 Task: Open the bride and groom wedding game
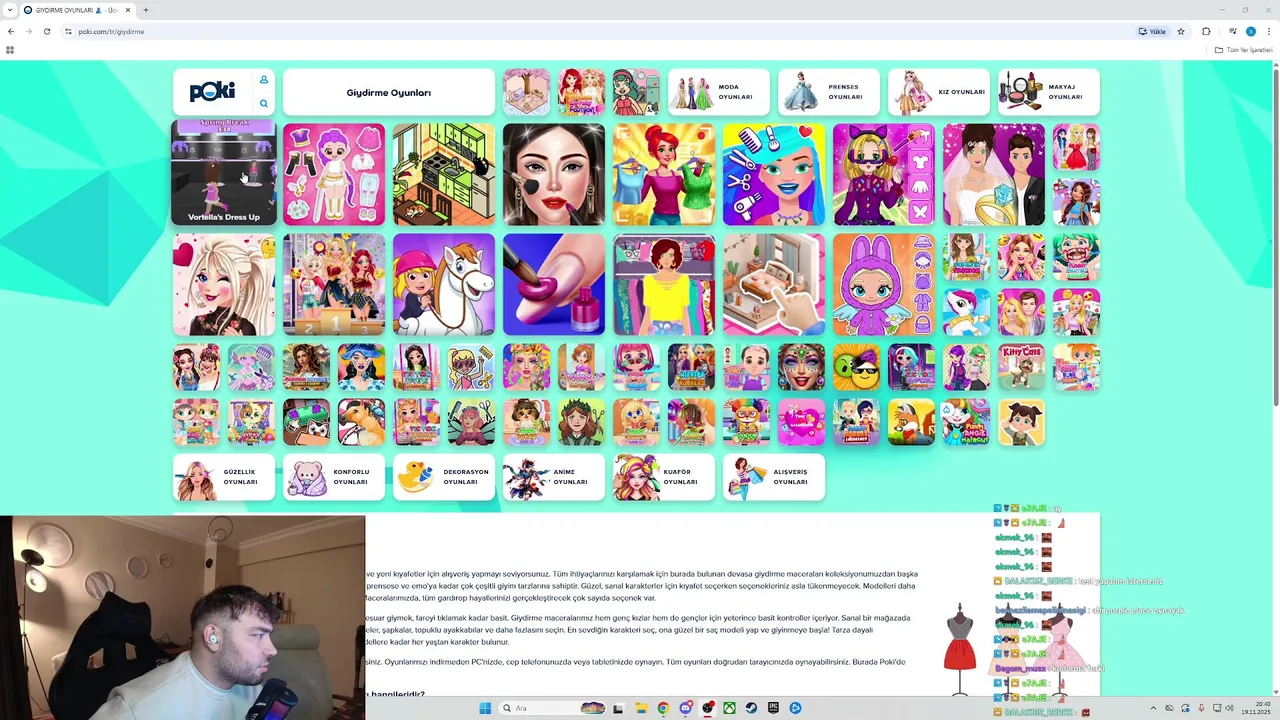click(x=994, y=175)
